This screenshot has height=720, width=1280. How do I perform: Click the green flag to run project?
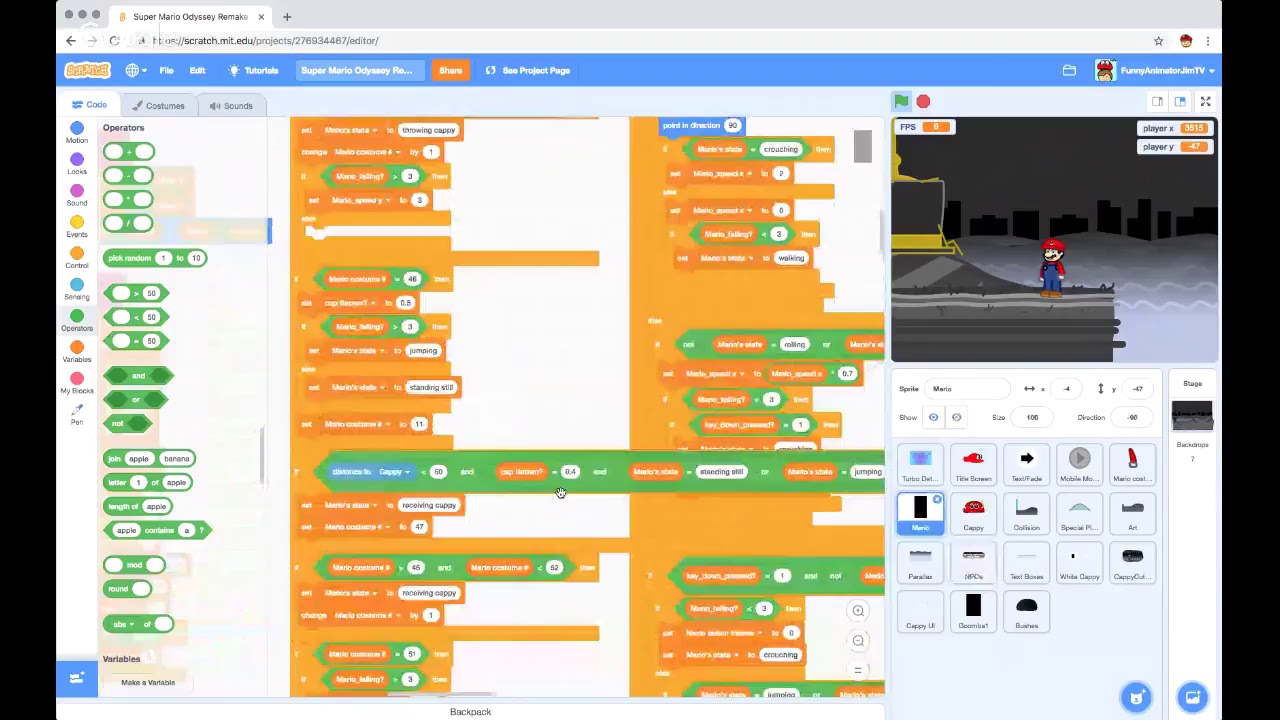tap(901, 101)
